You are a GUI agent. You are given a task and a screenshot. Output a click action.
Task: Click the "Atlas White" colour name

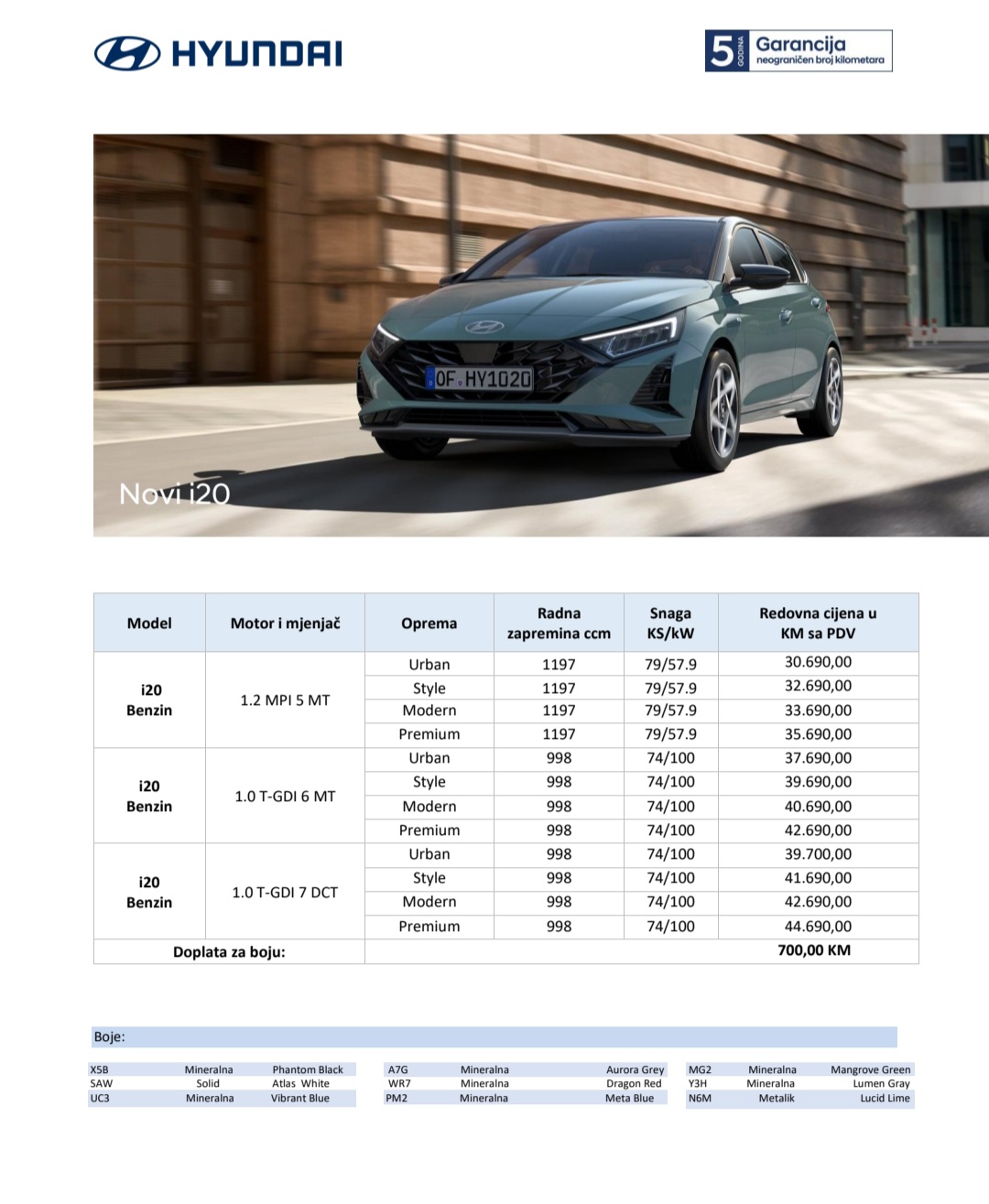click(300, 1083)
